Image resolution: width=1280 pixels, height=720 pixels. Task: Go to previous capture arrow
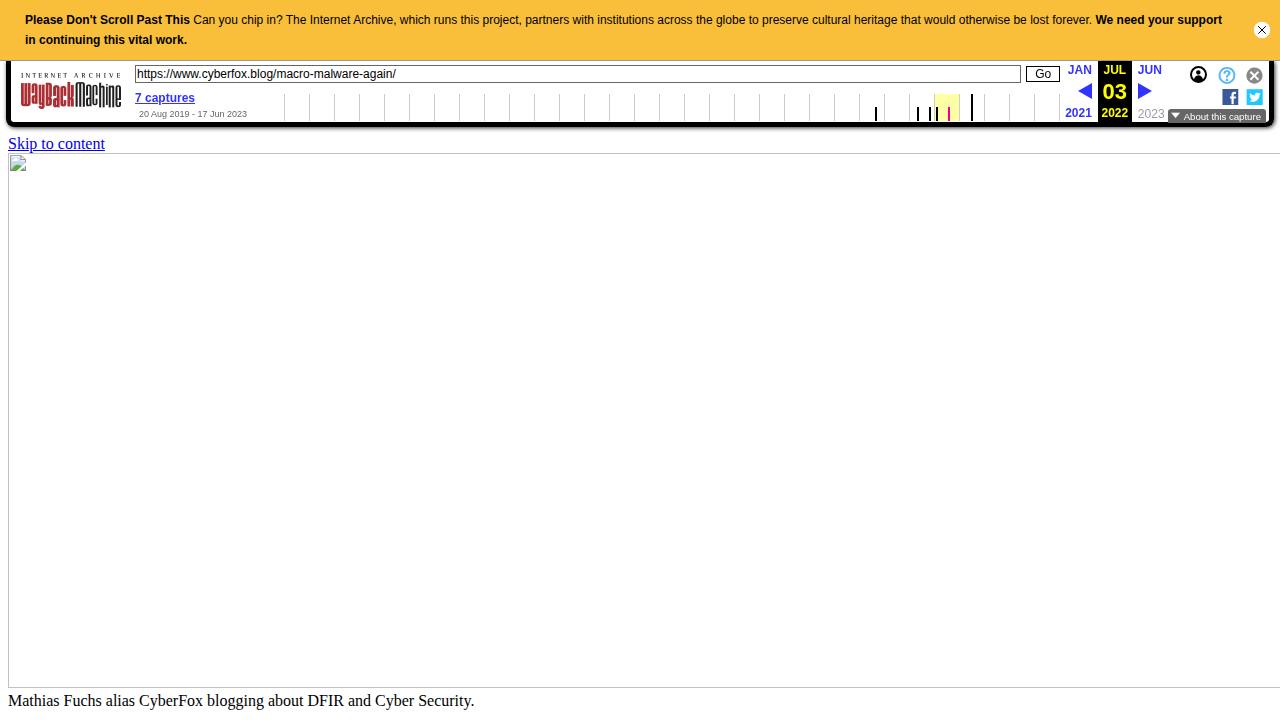point(1085,91)
